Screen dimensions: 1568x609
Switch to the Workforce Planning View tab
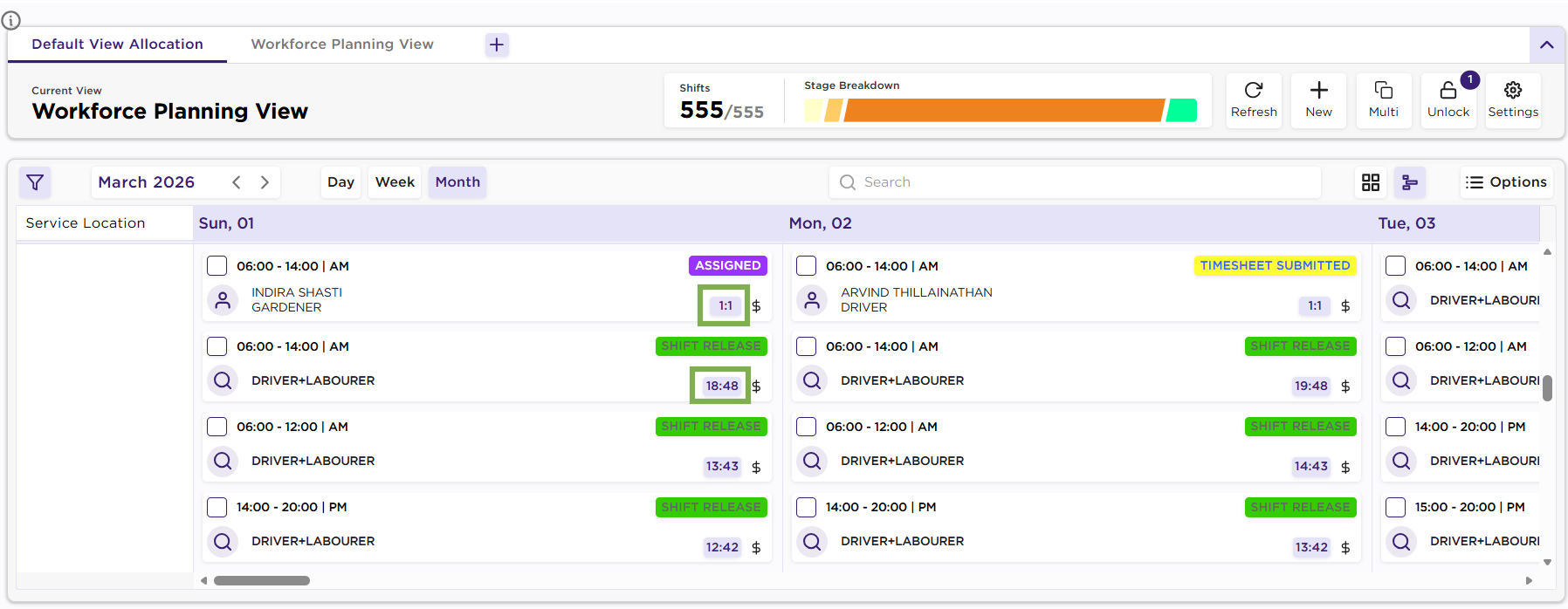click(x=342, y=44)
